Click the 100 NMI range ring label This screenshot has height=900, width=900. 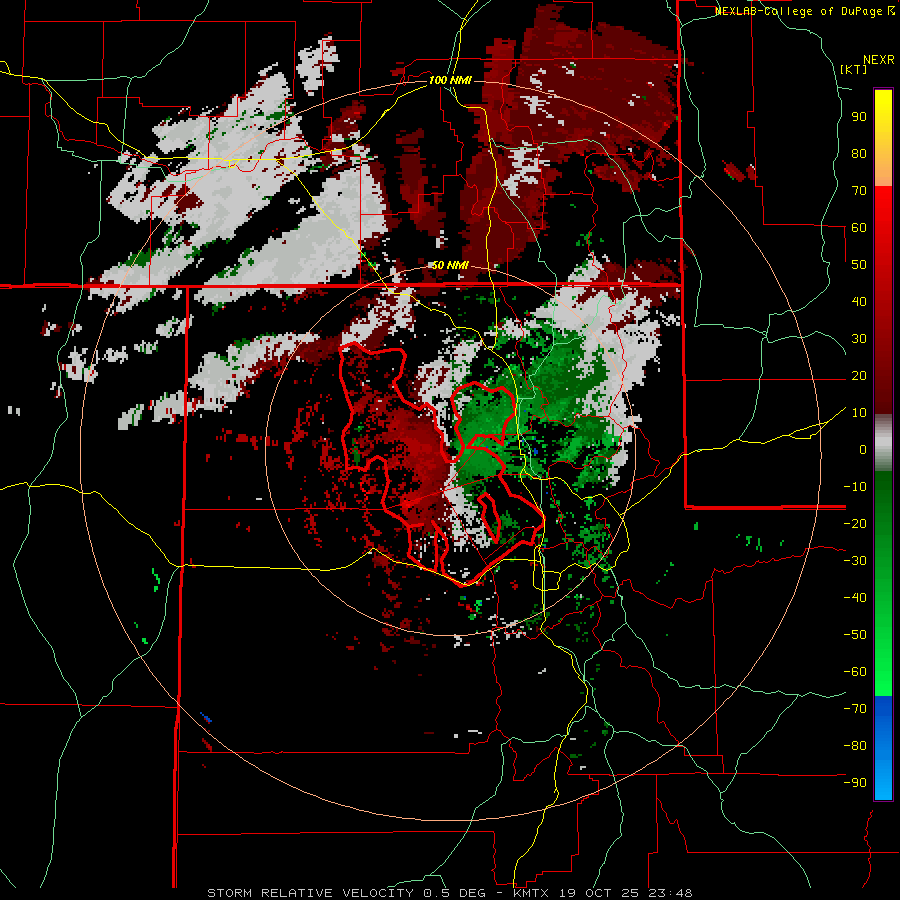[x=450, y=80]
